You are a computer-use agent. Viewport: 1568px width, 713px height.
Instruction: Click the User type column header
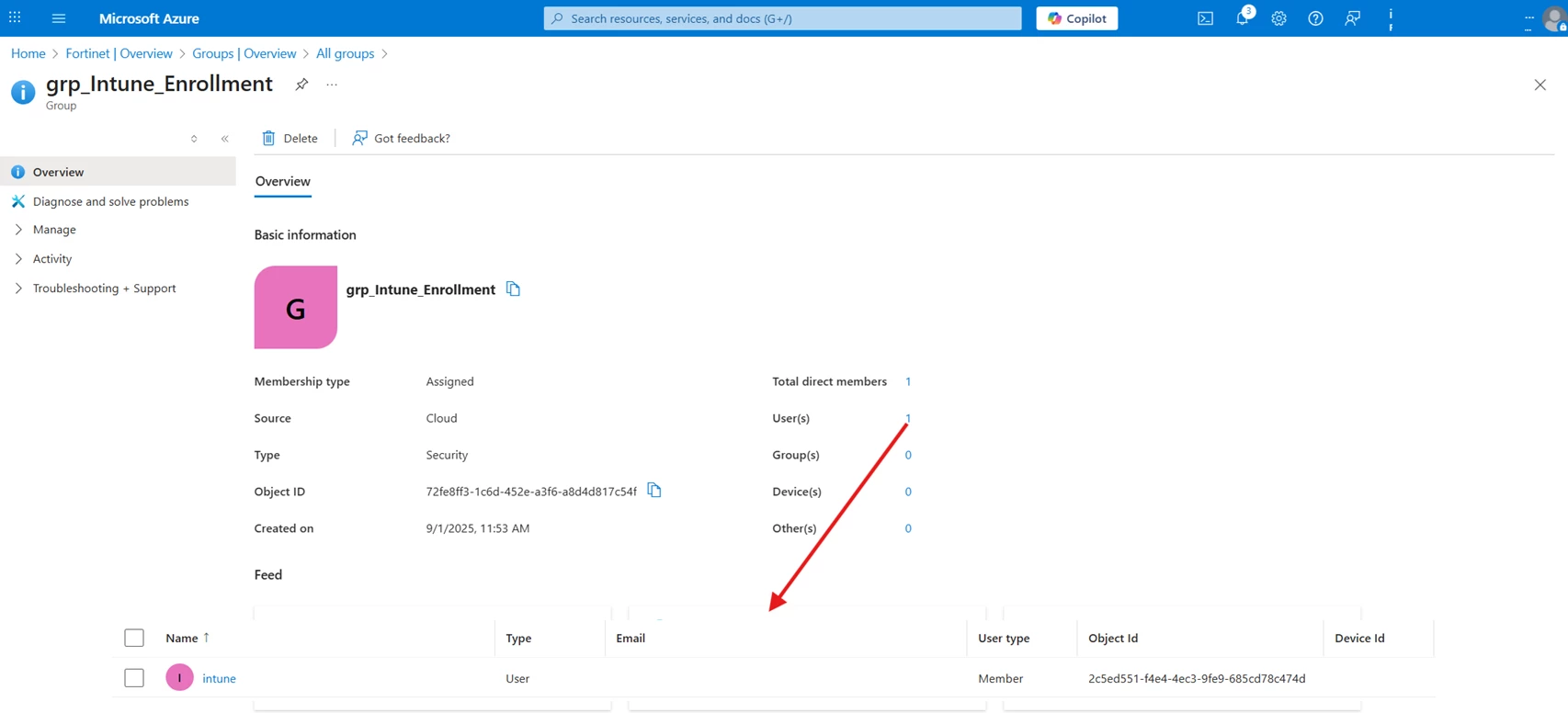[1004, 638]
